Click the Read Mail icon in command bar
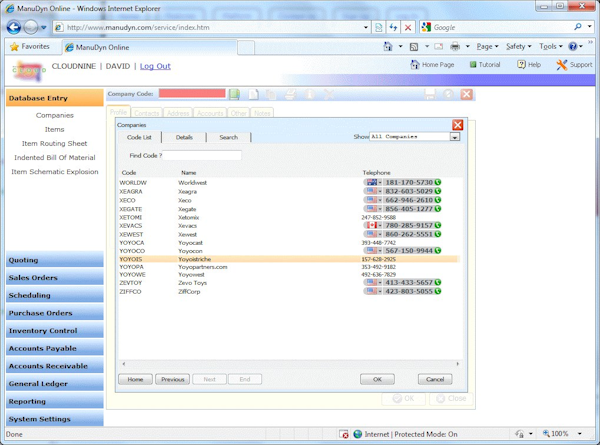 click(x=439, y=47)
